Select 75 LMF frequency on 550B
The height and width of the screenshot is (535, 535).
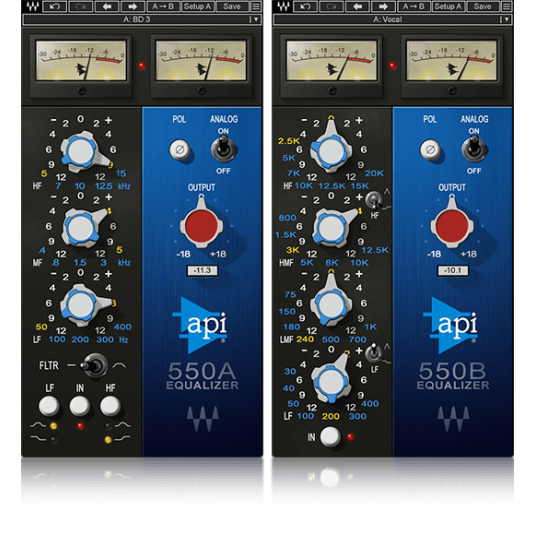[x=290, y=294]
